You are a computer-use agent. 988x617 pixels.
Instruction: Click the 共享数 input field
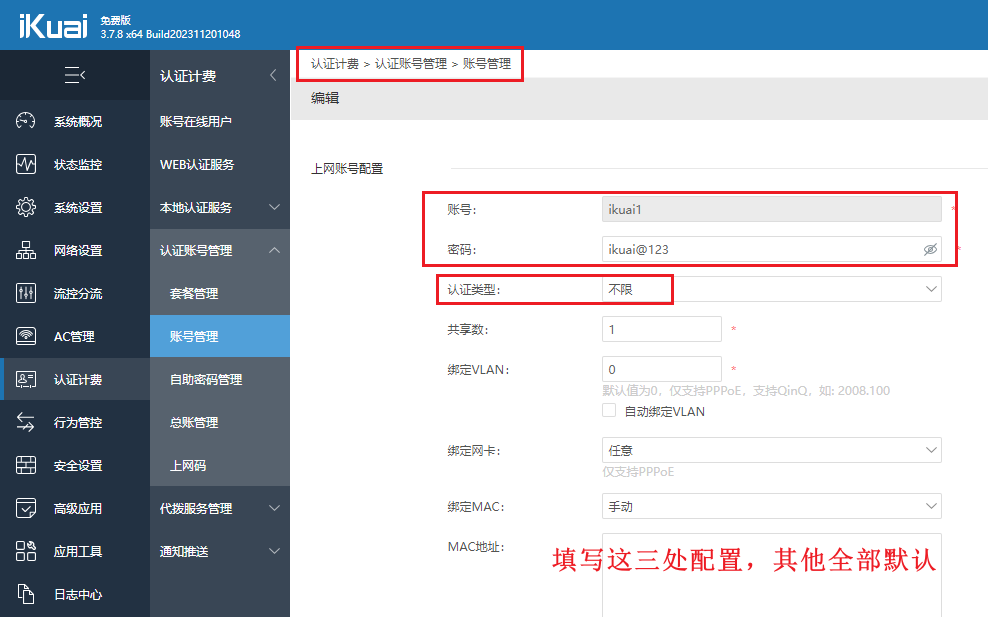(662, 329)
